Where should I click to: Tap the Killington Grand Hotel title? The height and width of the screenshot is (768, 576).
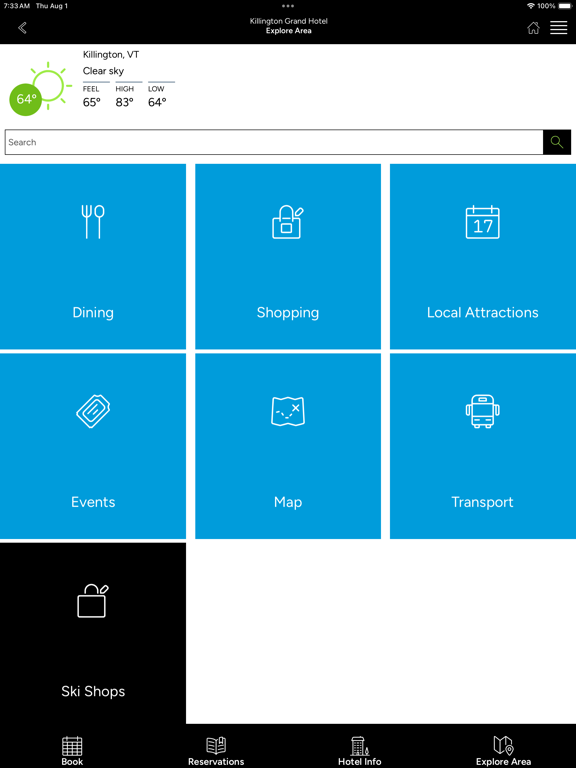pos(288,21)
